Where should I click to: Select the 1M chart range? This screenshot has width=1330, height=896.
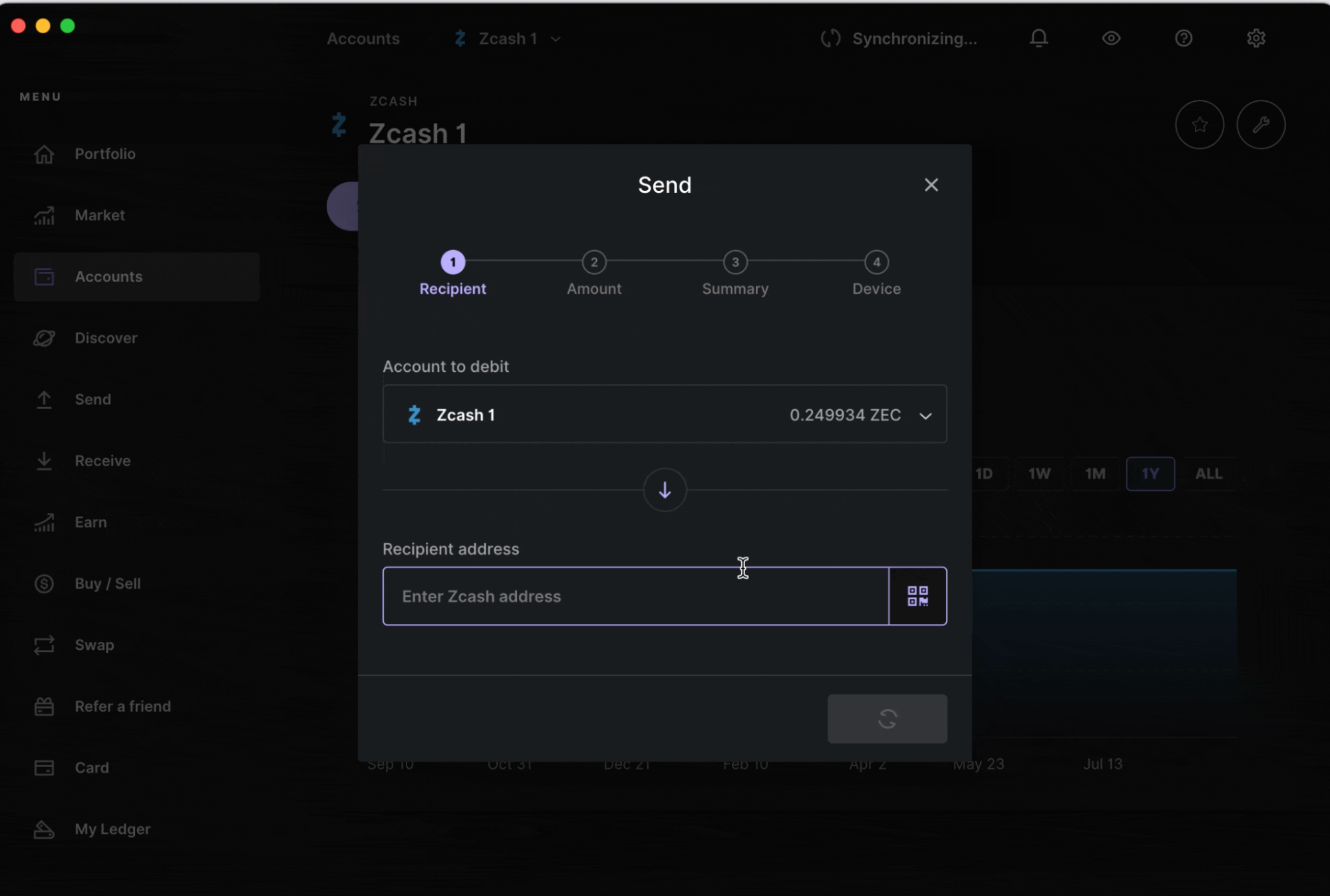[1094, 474]
